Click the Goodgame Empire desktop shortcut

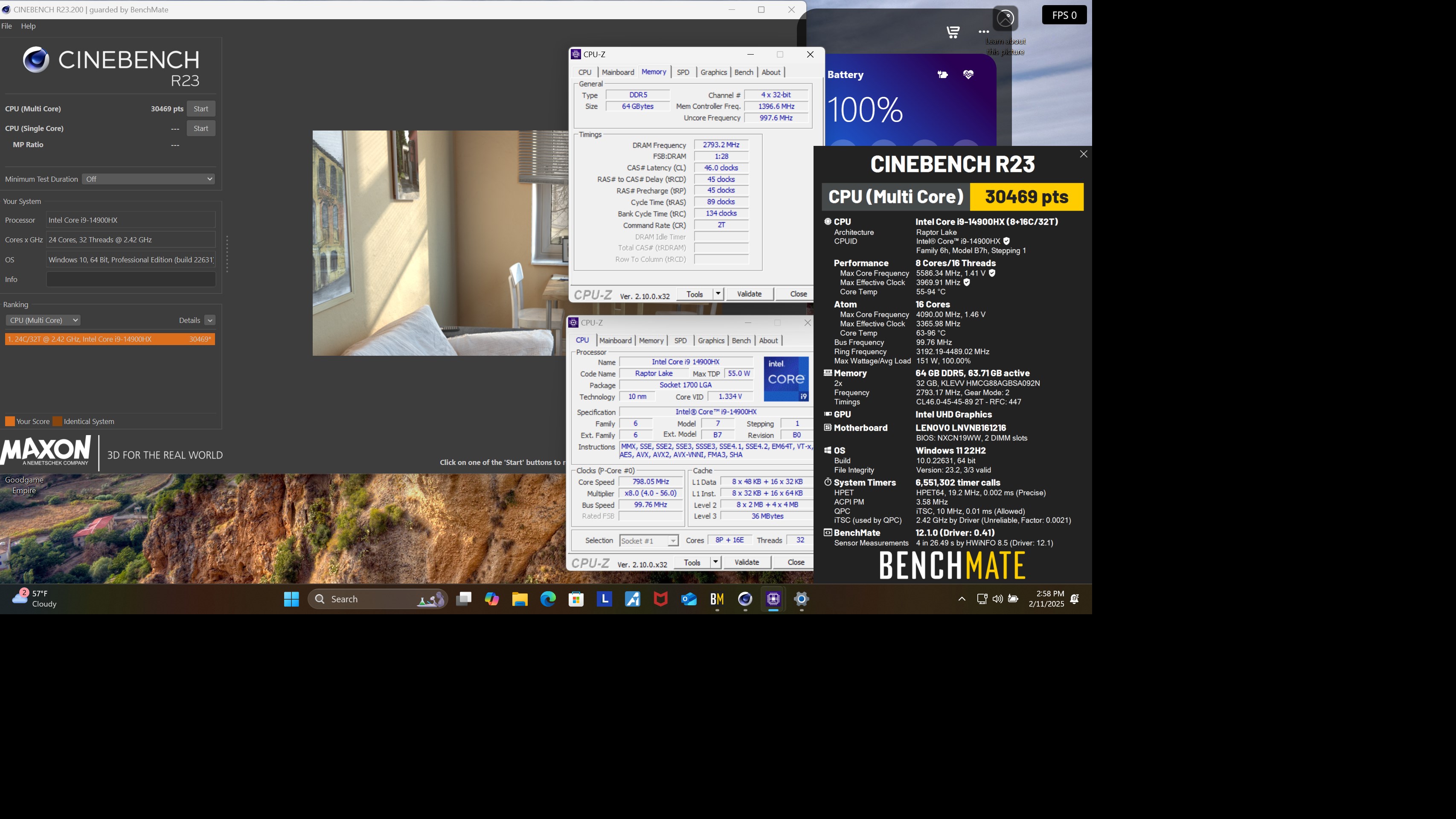(x=24, y=485)
